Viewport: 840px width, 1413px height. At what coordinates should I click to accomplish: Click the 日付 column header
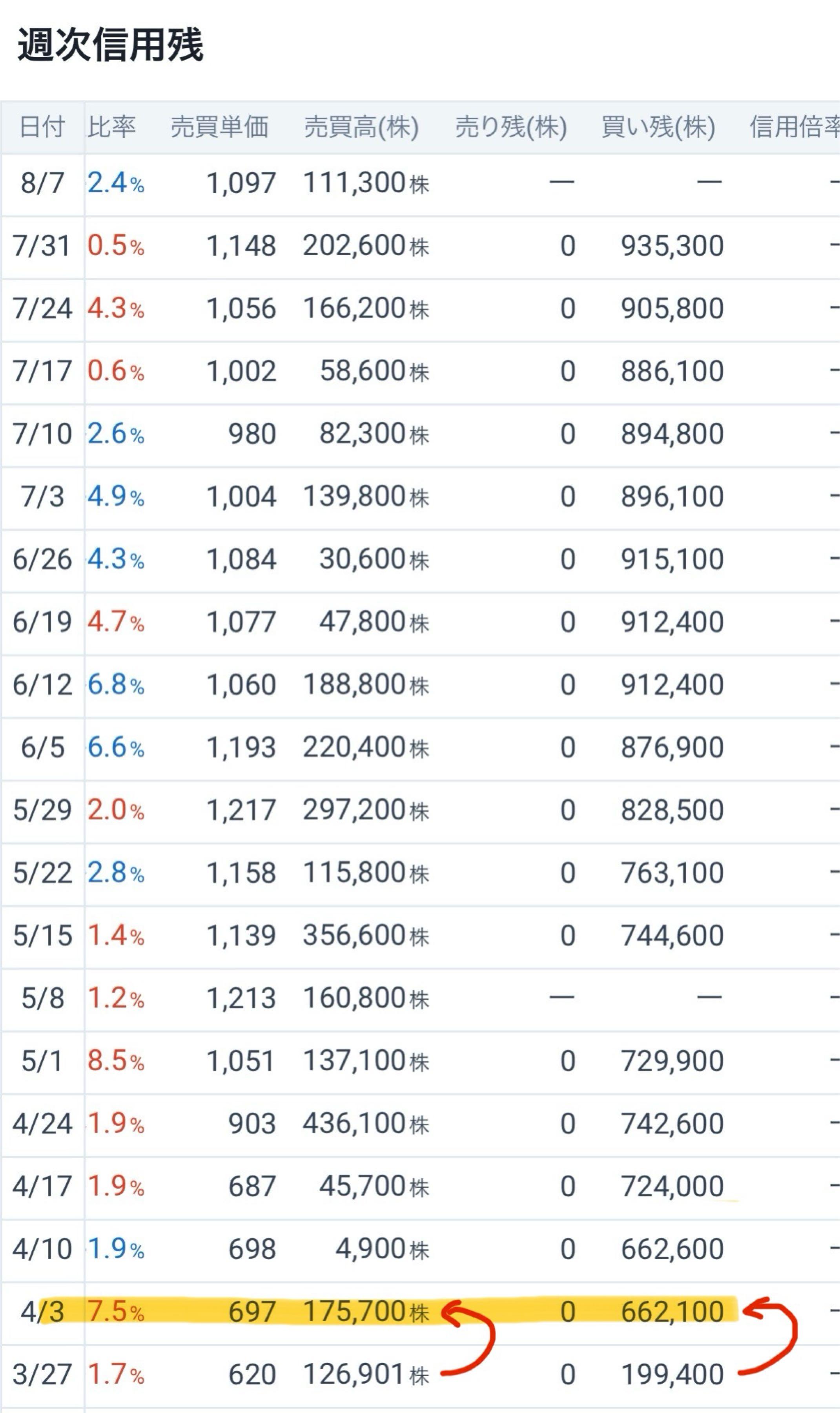coord(42,127)
